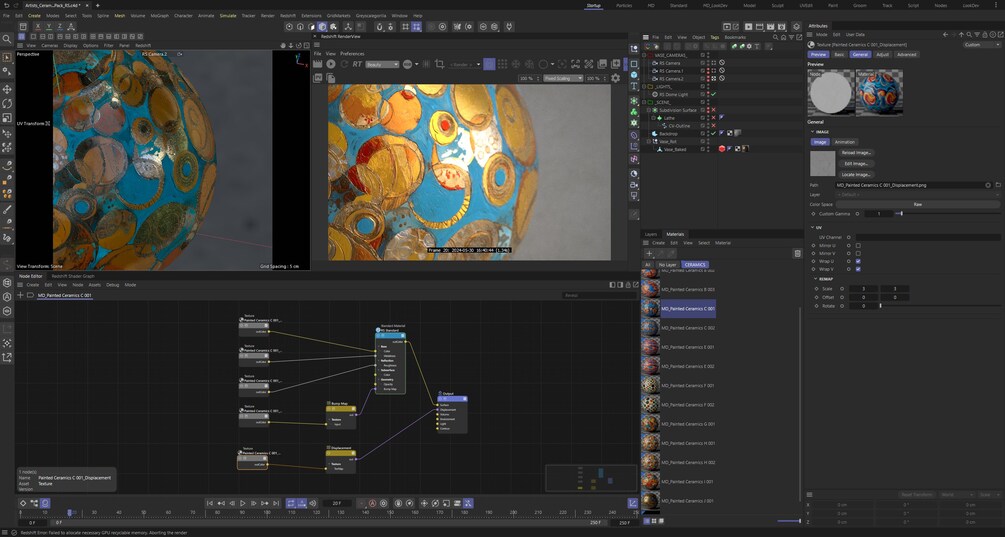Click the Attributes up arrow icon

tap(961, 35)
